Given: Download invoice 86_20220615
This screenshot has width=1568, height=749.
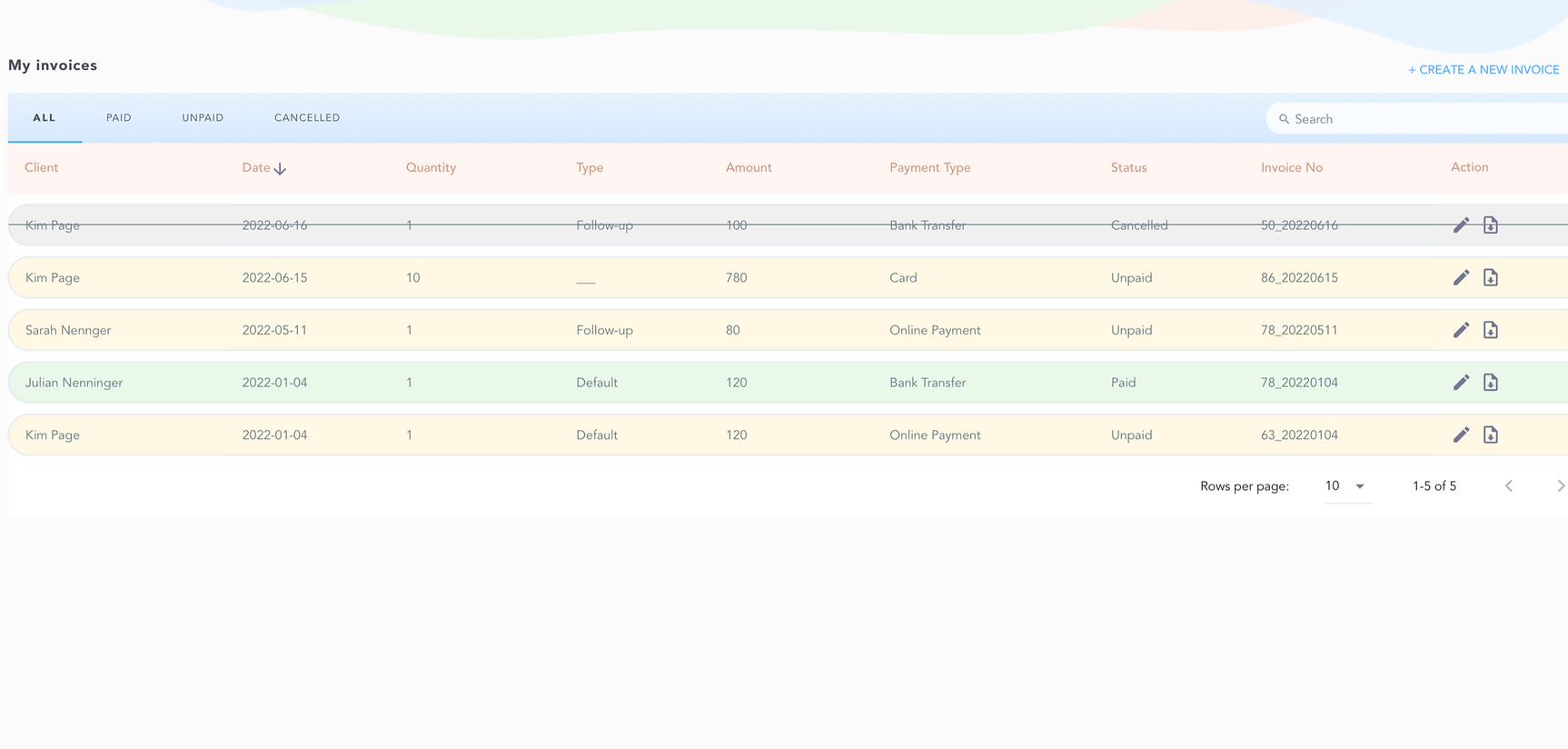Looking at the screenshot, I should [x=1491, y=277].
